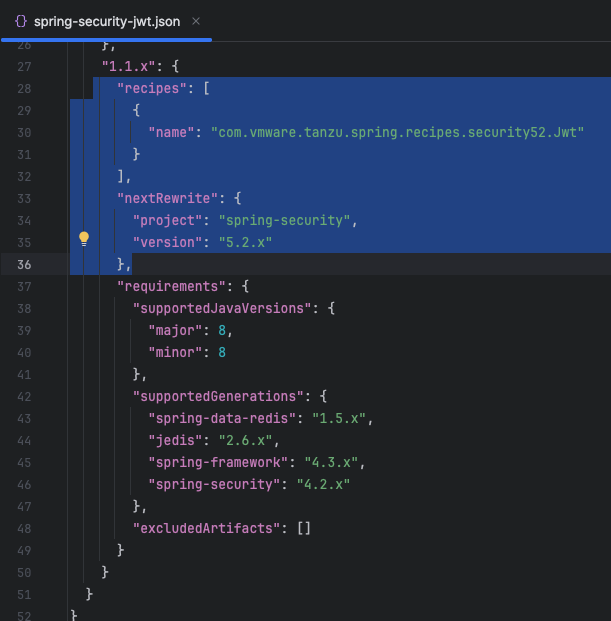The height and width of the screenshot is (621, 611).
Task: Click line number 27 in the gutter
Action: click(x=24, y=67)
